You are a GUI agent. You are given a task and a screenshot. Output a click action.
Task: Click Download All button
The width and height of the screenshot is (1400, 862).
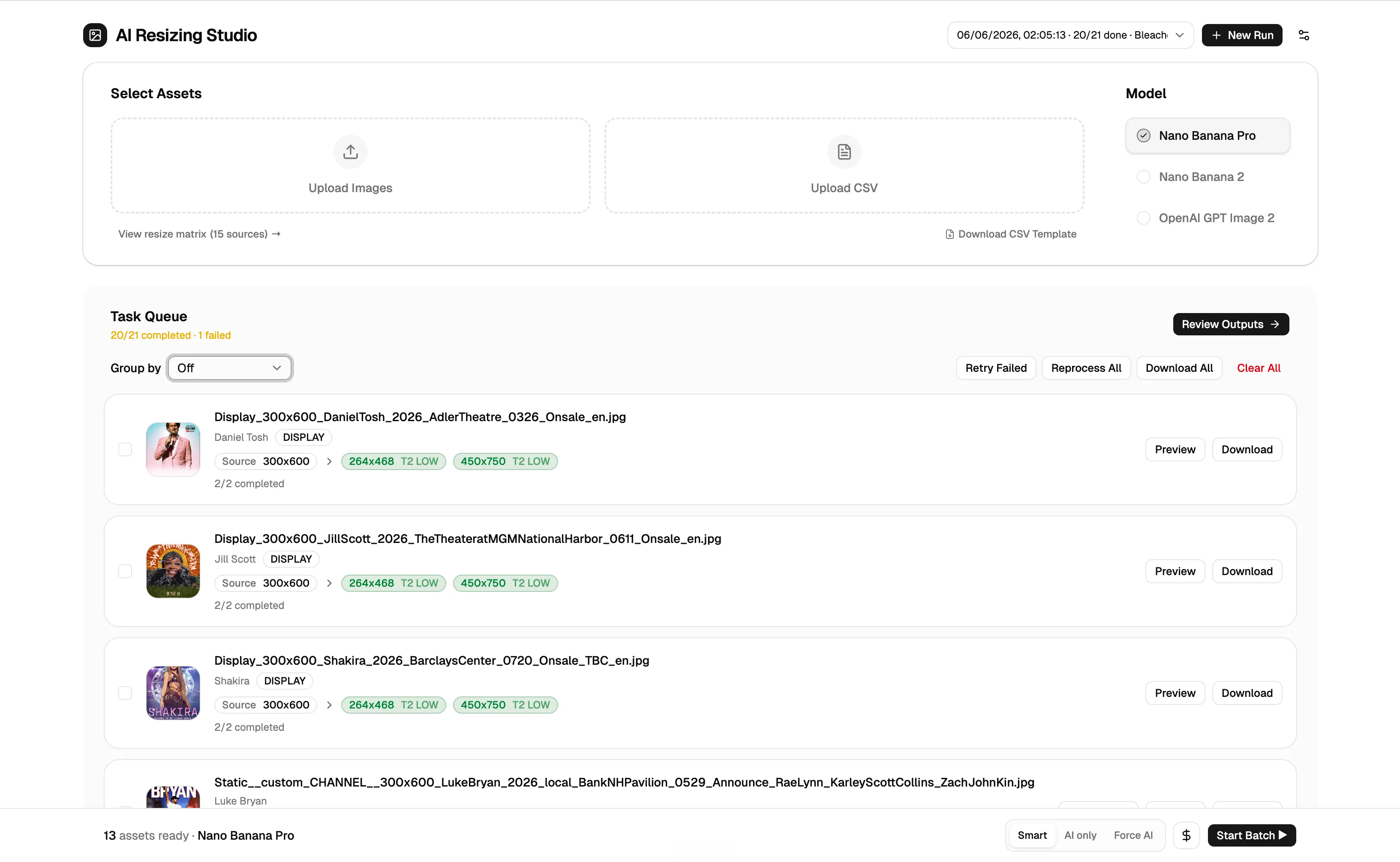tap(1179, 368)
